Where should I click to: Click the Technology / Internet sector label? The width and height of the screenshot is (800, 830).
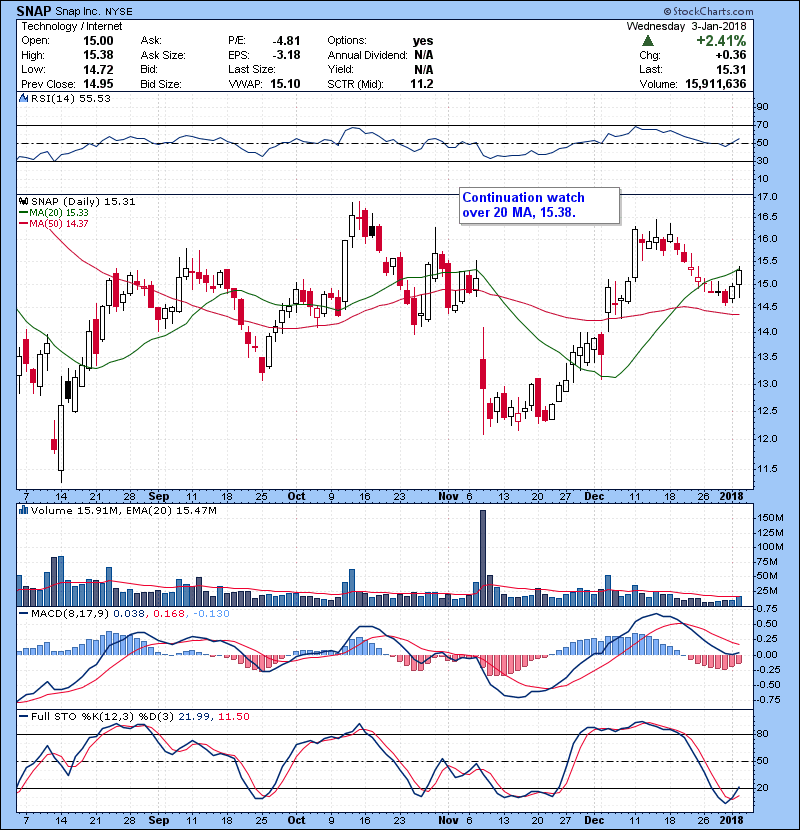[x=71, y=26]
